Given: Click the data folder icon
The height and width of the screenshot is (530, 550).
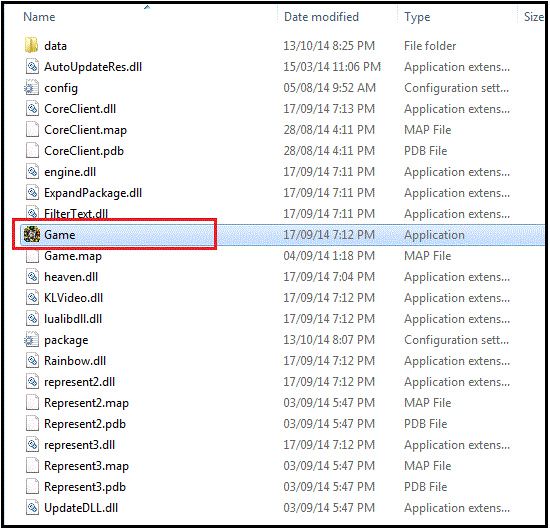Looking at the screenshot, I should (32, 46).
